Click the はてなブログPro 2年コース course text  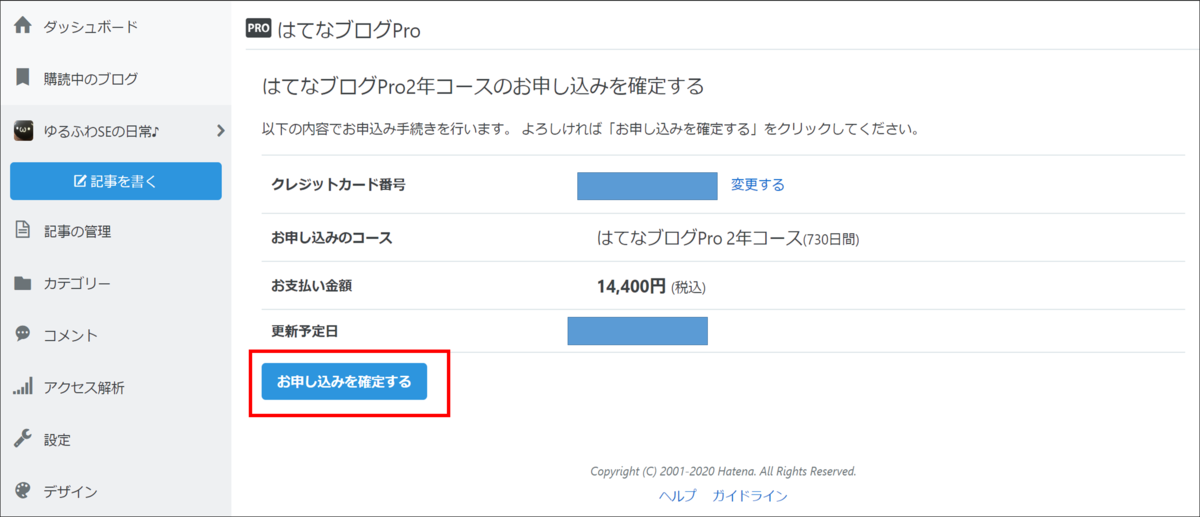click(700, 238)
